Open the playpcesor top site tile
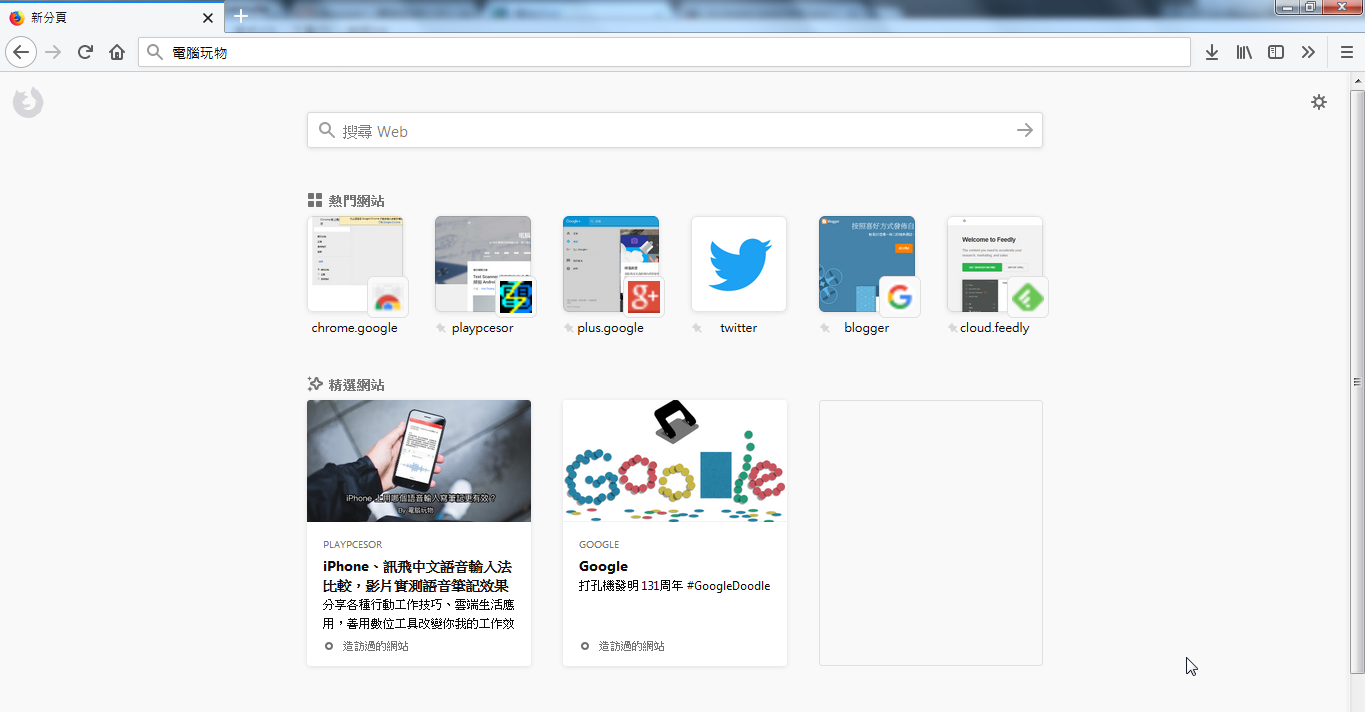 click(483, 264)
